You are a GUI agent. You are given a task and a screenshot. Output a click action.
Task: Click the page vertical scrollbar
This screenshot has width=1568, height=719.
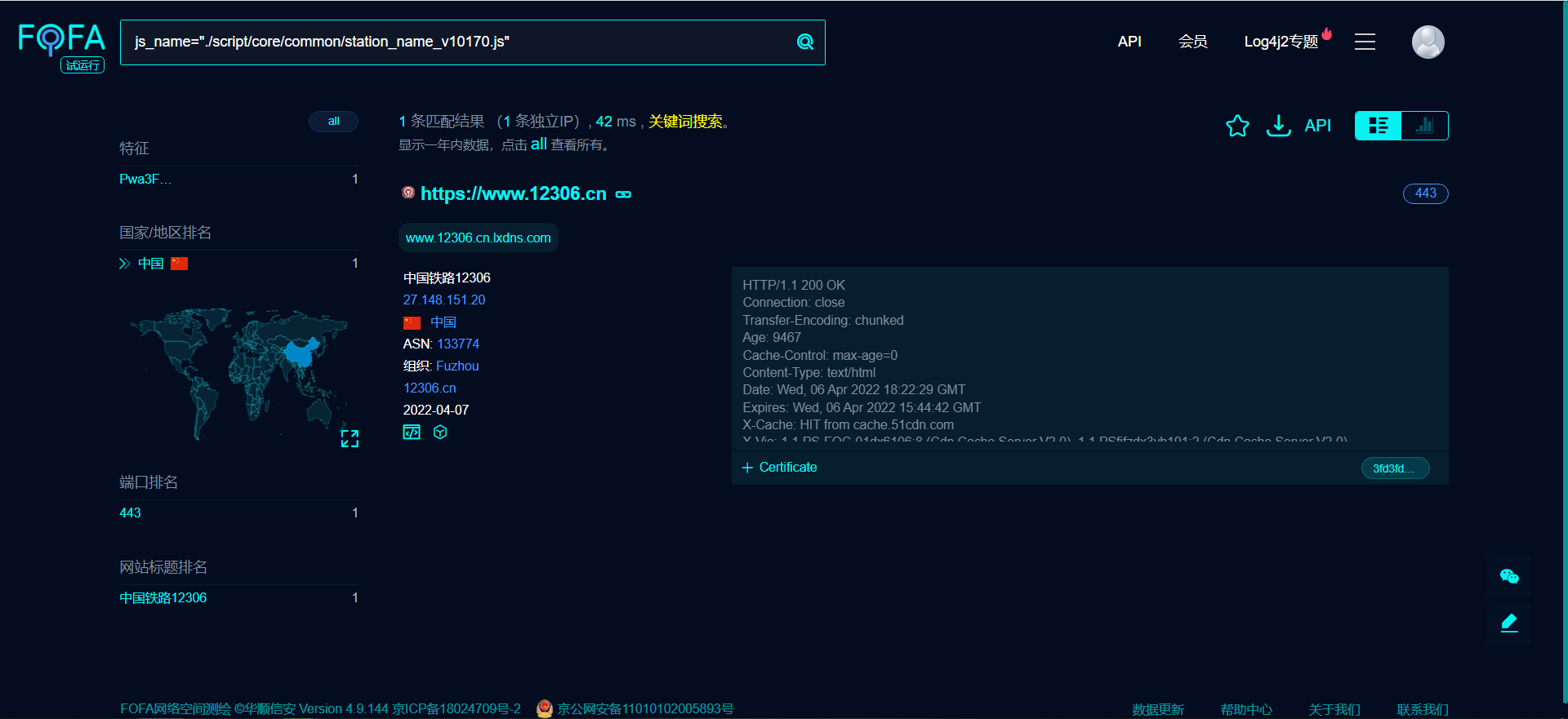tap(1564, 351)
